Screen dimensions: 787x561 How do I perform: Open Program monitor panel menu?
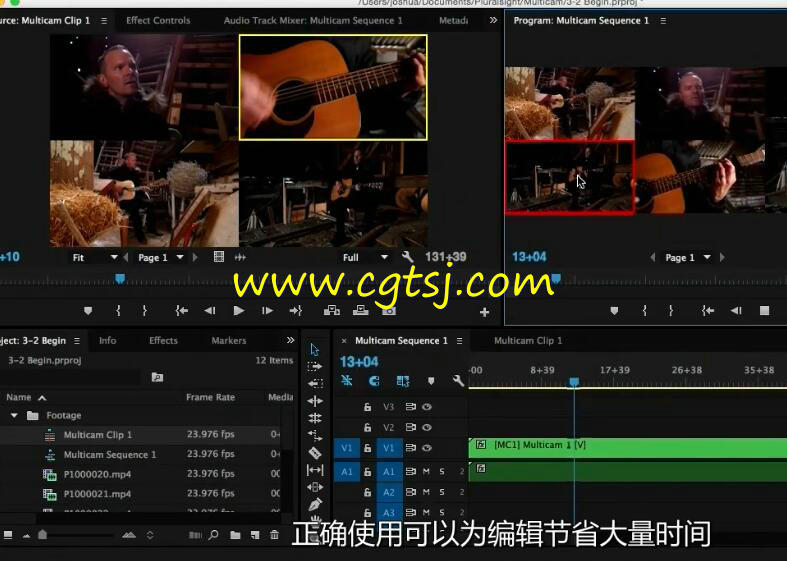click(663, 21)
